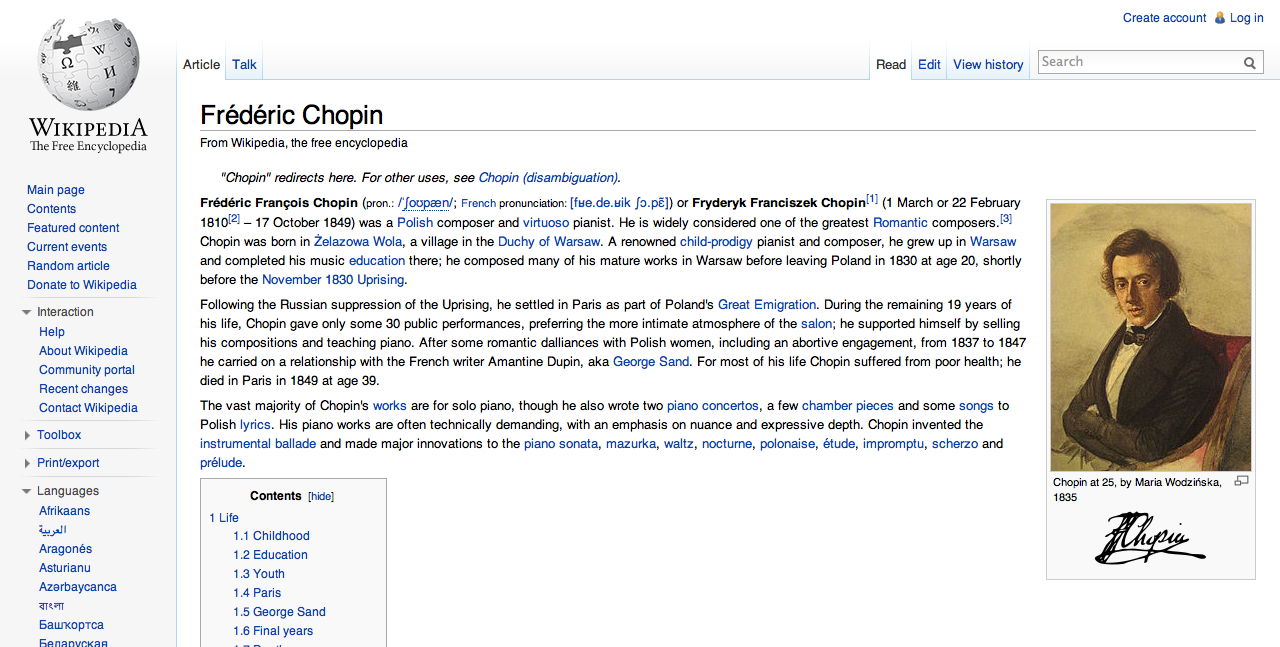Go to Main page in sidebar

pyautogui.click(x=56, y=190)
